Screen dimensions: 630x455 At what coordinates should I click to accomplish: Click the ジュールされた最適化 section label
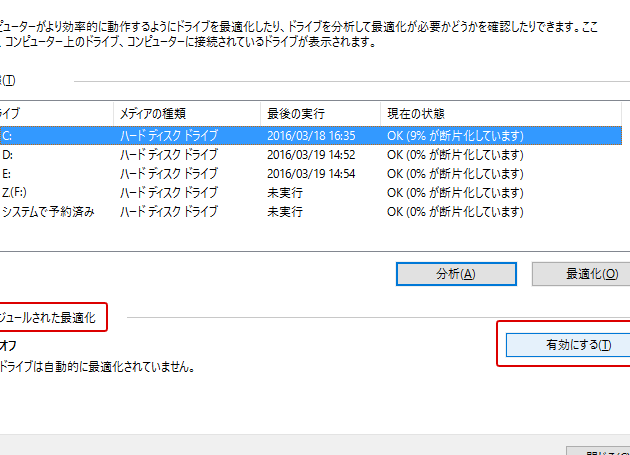coord(50,318)
